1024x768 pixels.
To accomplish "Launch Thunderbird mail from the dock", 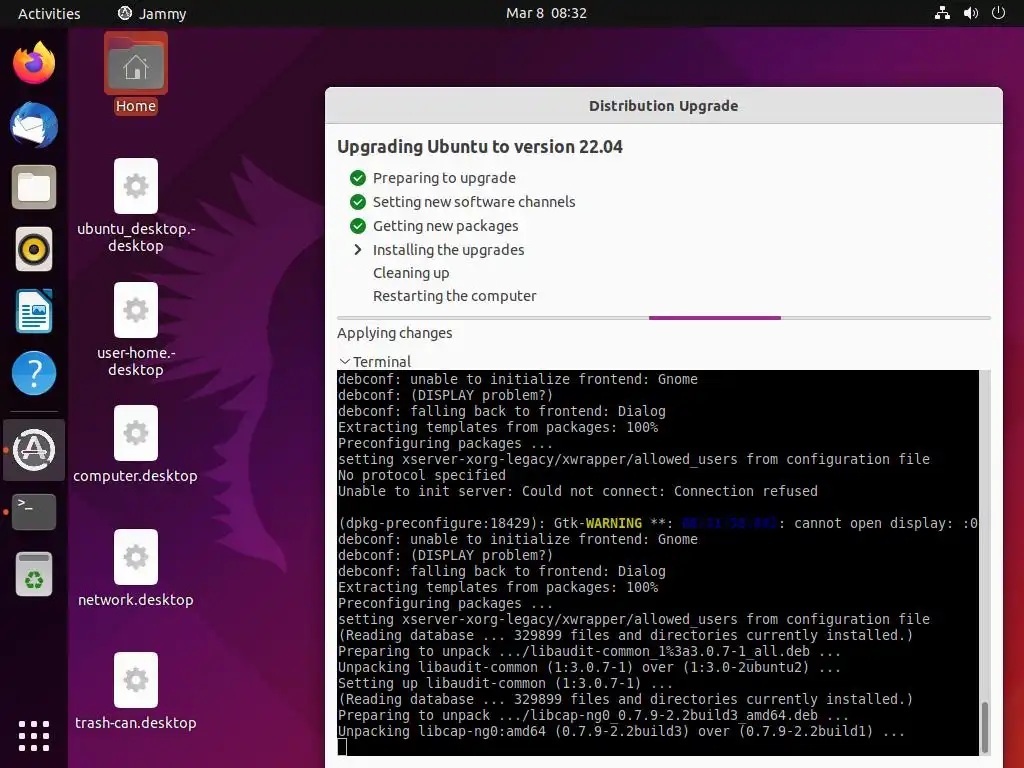I will tap(34, 125).
